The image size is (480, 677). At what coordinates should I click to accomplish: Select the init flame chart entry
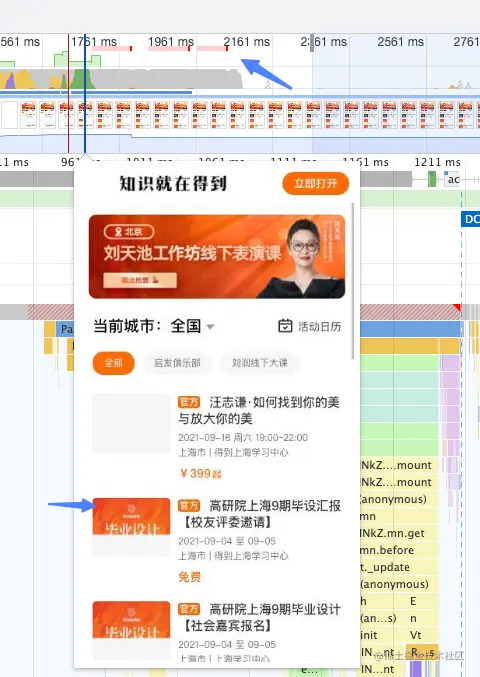pos(383,635)
